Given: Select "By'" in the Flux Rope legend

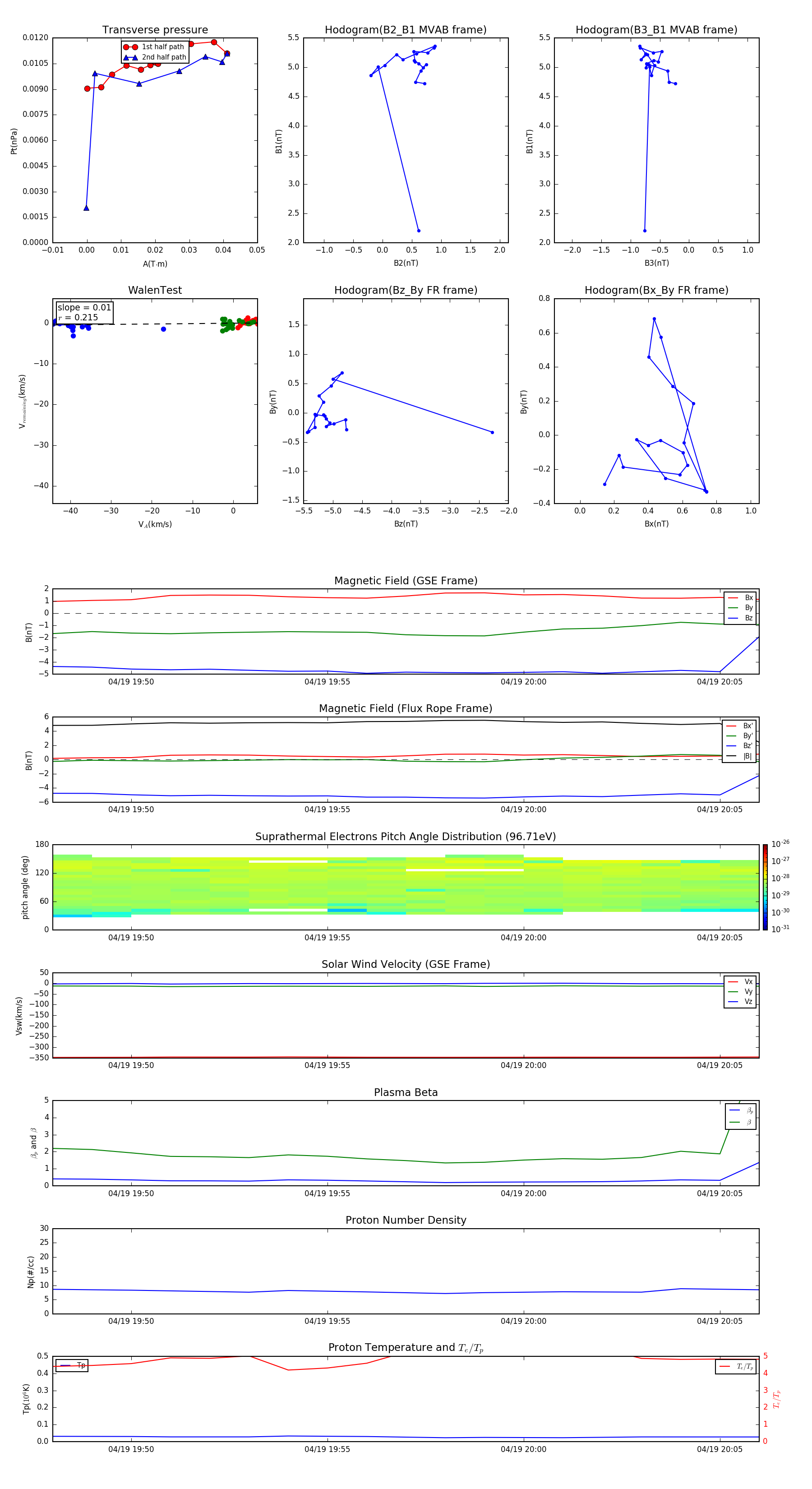Looking at the screenshot, I should click(x=740, y=736).
